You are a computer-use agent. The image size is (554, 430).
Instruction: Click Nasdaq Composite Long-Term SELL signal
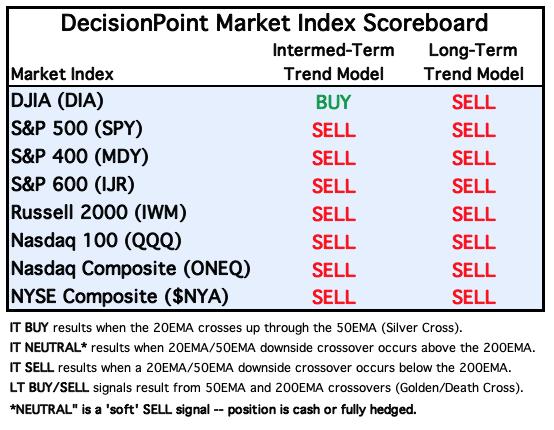(x=474, y=270)
